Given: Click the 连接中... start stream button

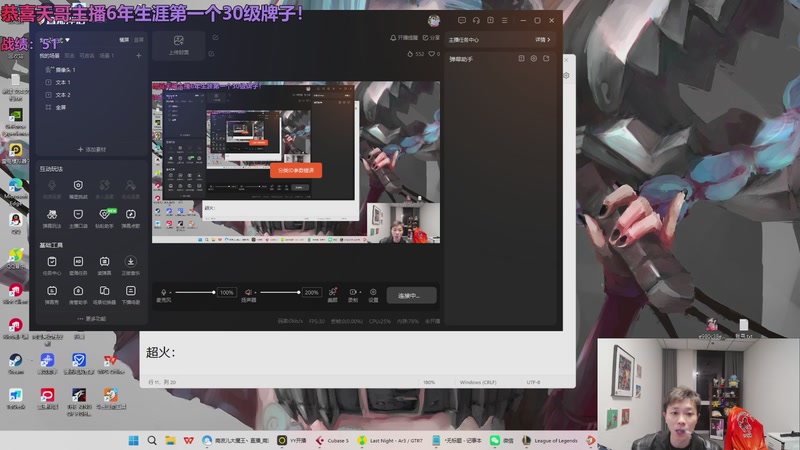Looking at the screenshot, I should click(x=411, y=295).
